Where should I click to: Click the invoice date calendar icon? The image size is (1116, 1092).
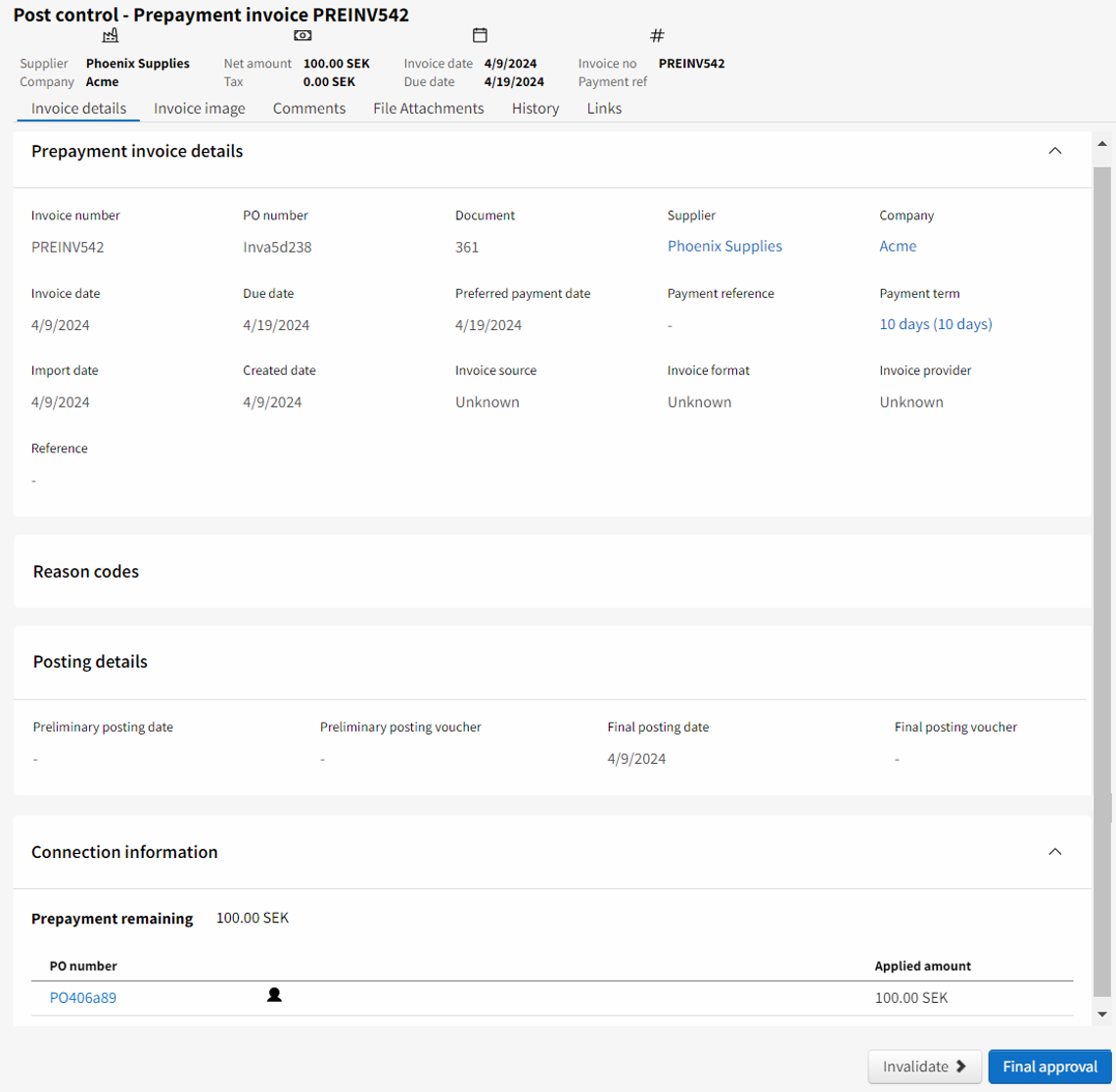pyautogui.click(x=480, y=36)
